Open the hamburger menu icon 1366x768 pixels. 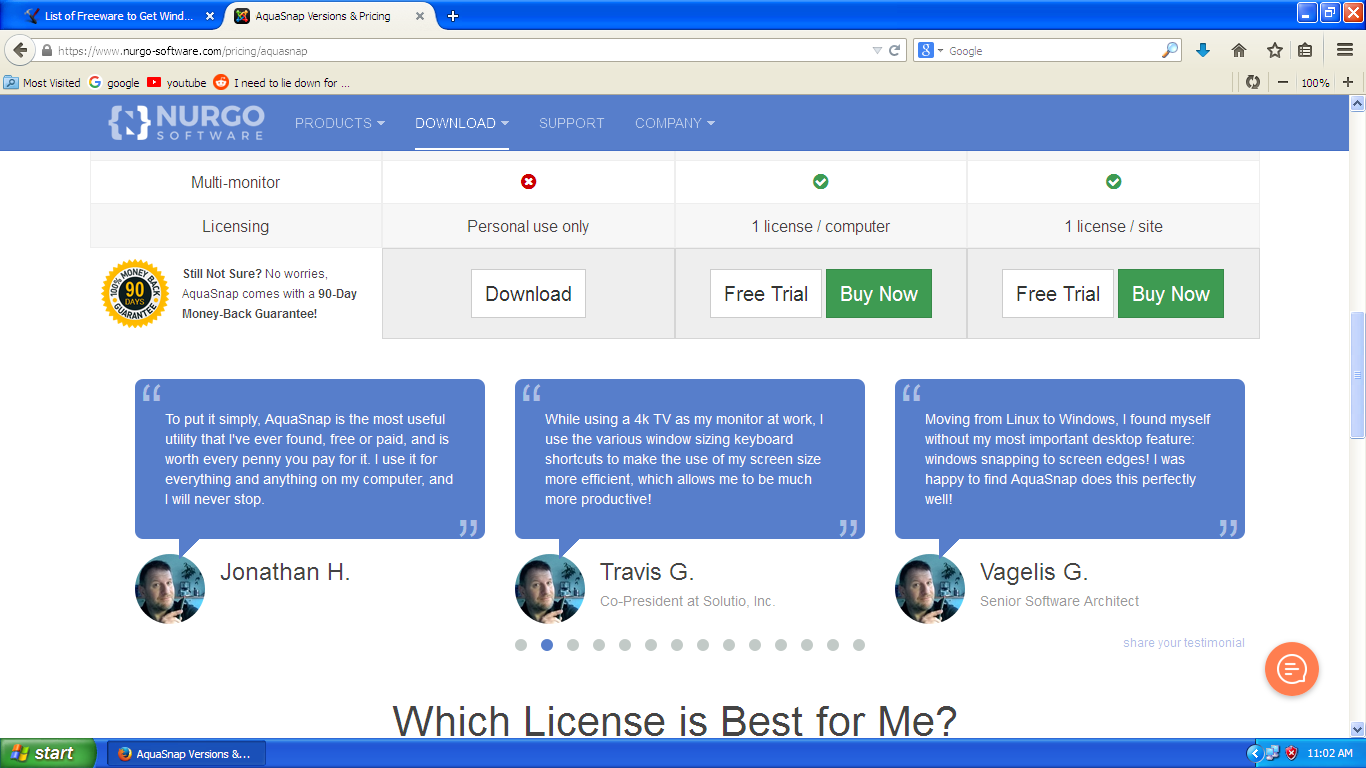point(1345,50)
